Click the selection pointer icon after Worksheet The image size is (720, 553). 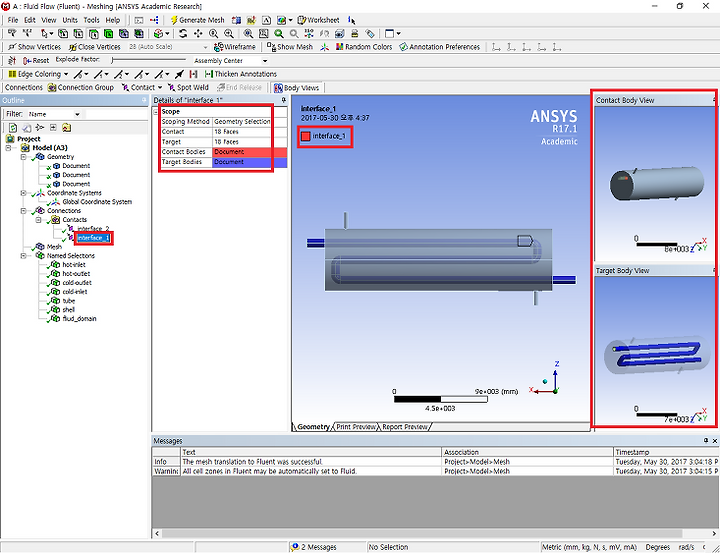pos(352,20)
